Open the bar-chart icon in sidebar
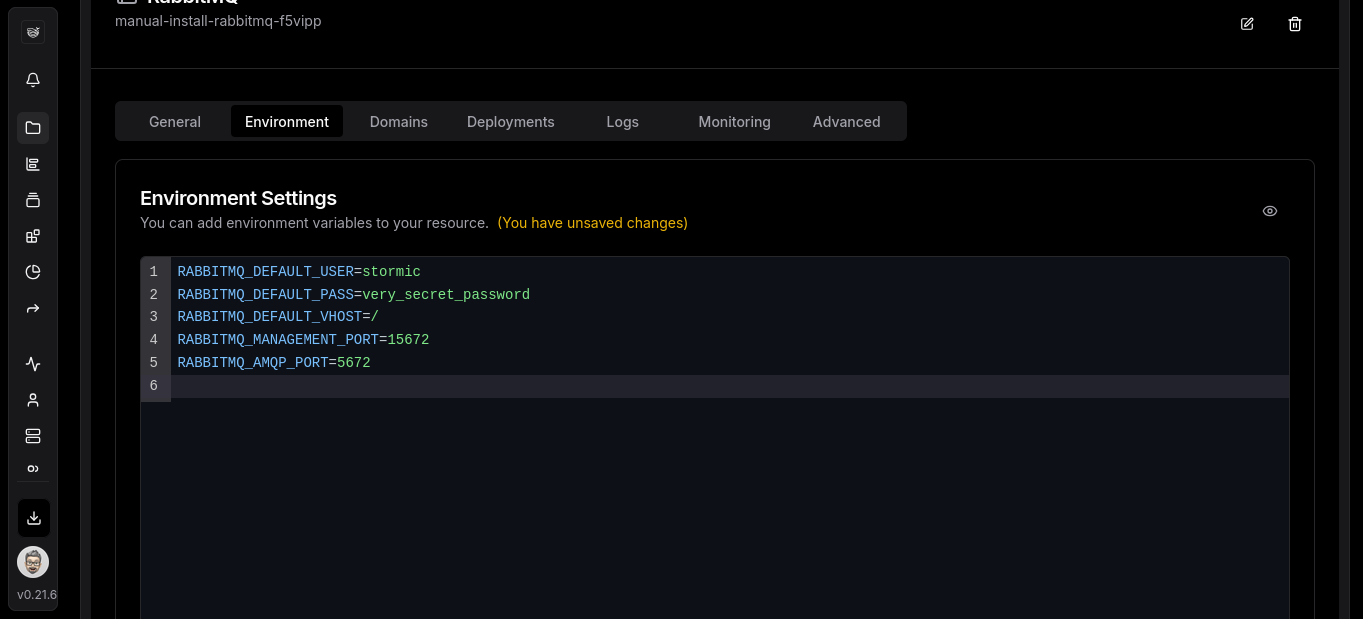This screenshot has width=1363, height=619. click(33, 164)
